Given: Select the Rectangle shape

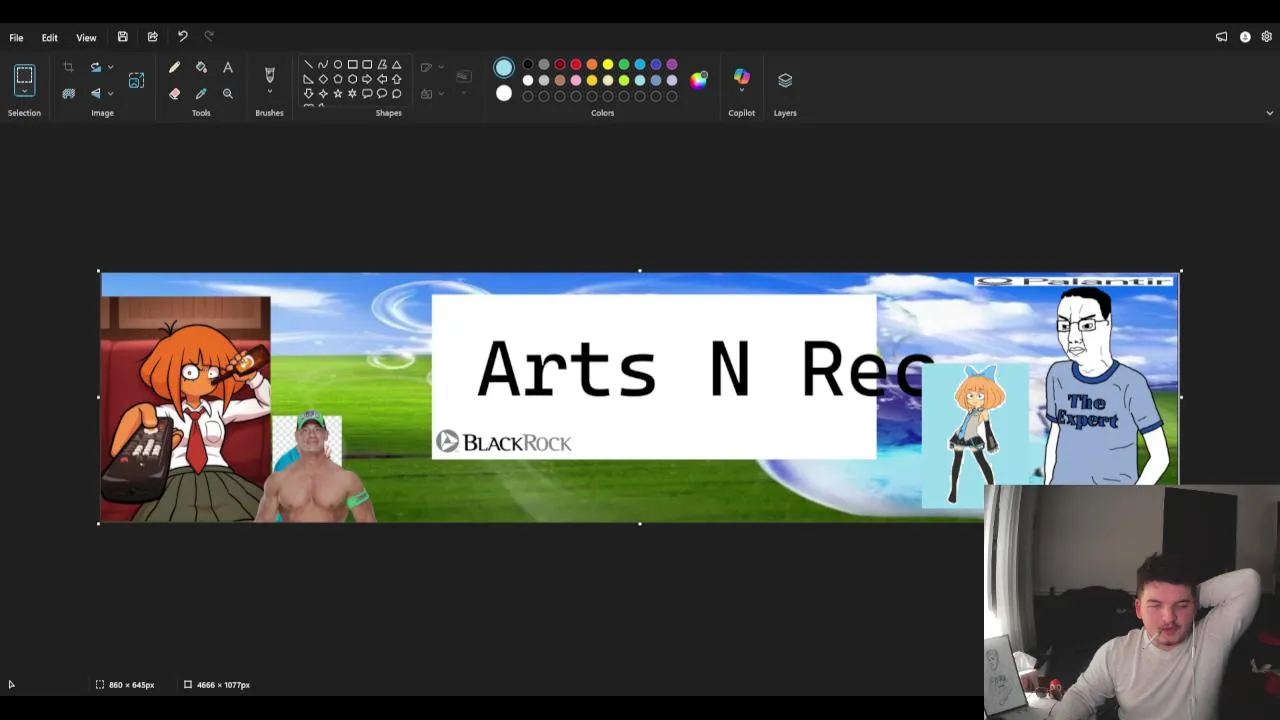Looking at the screenshot, I should tap(352, 65).
